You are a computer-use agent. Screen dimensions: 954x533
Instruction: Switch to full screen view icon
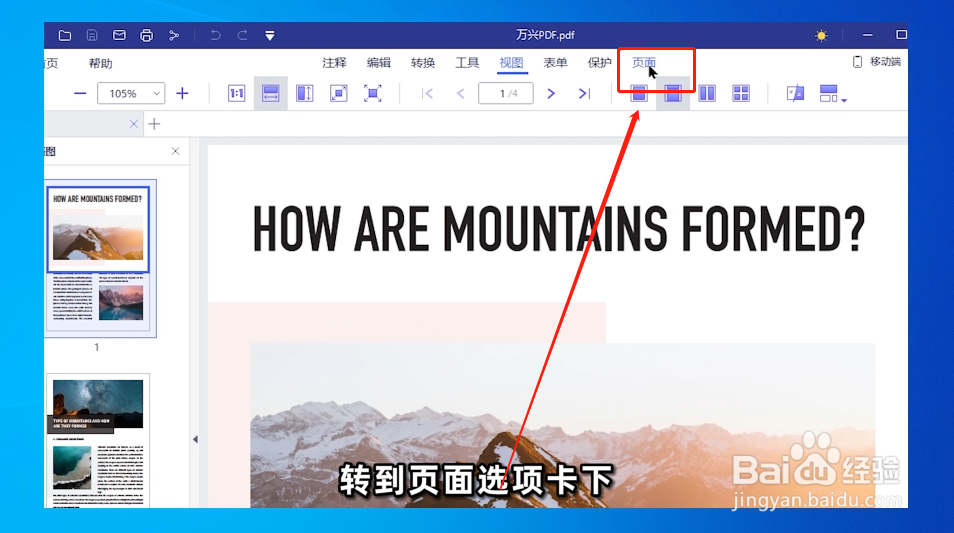click(x=373, y=94)
